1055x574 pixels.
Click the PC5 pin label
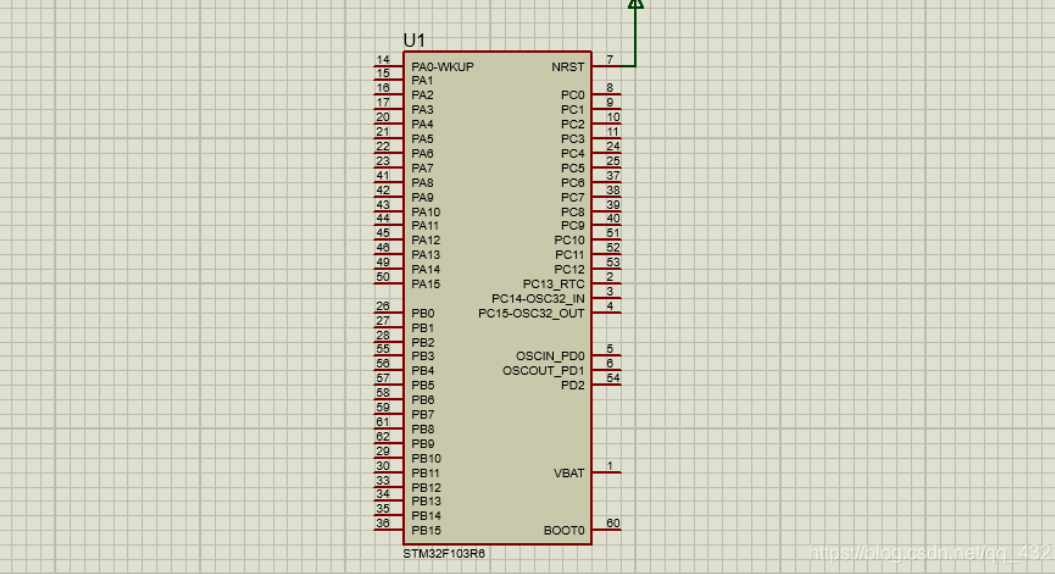[573, 168]
